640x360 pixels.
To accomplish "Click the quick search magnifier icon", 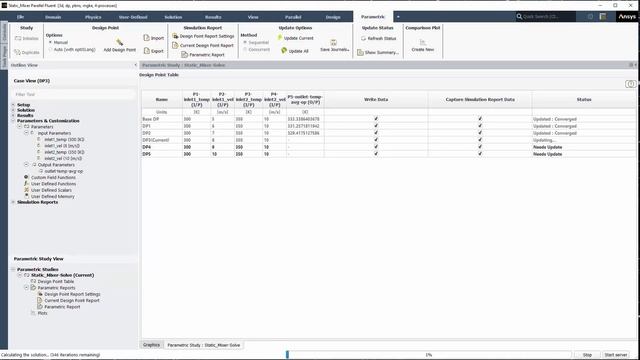I will [x=519, y=17].
